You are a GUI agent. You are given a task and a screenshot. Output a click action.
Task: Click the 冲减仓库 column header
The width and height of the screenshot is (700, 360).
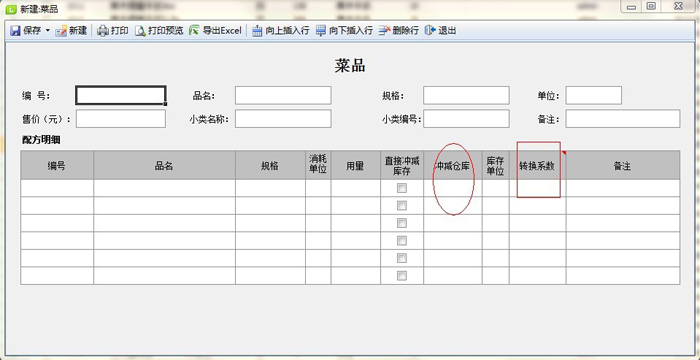453,165
